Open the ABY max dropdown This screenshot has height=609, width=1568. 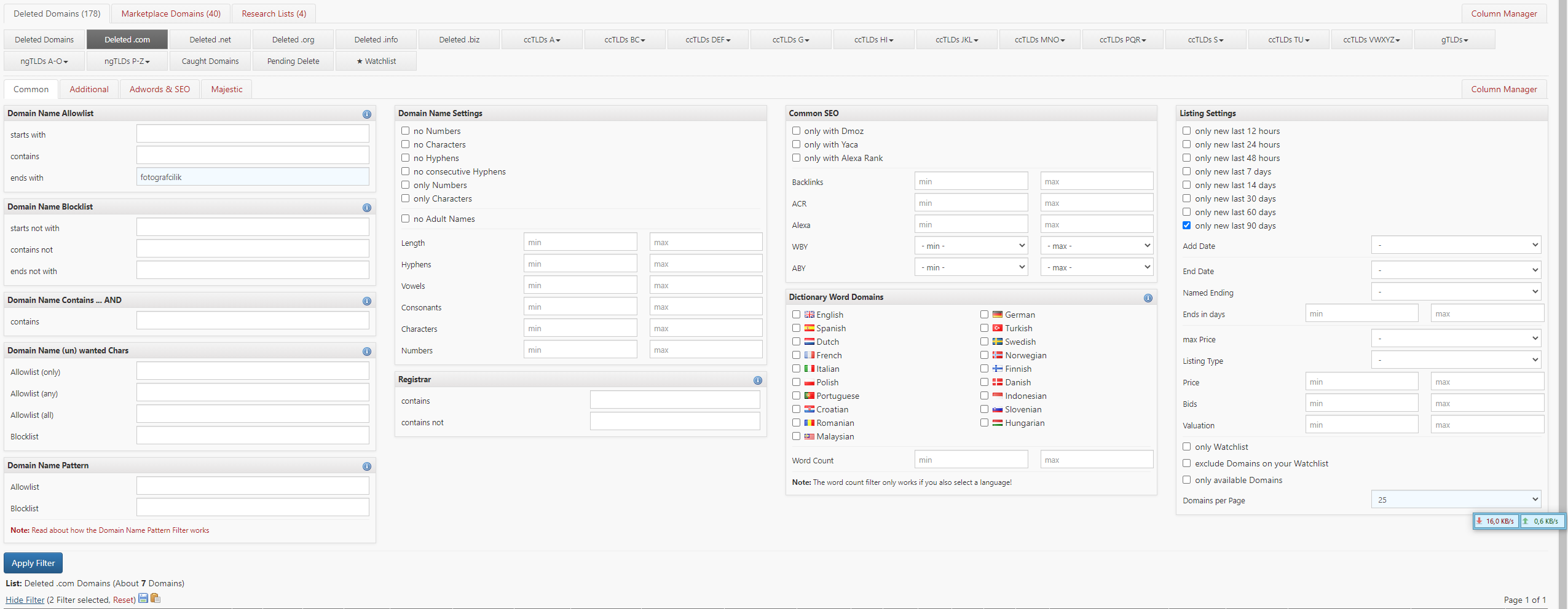point(1097,268)
